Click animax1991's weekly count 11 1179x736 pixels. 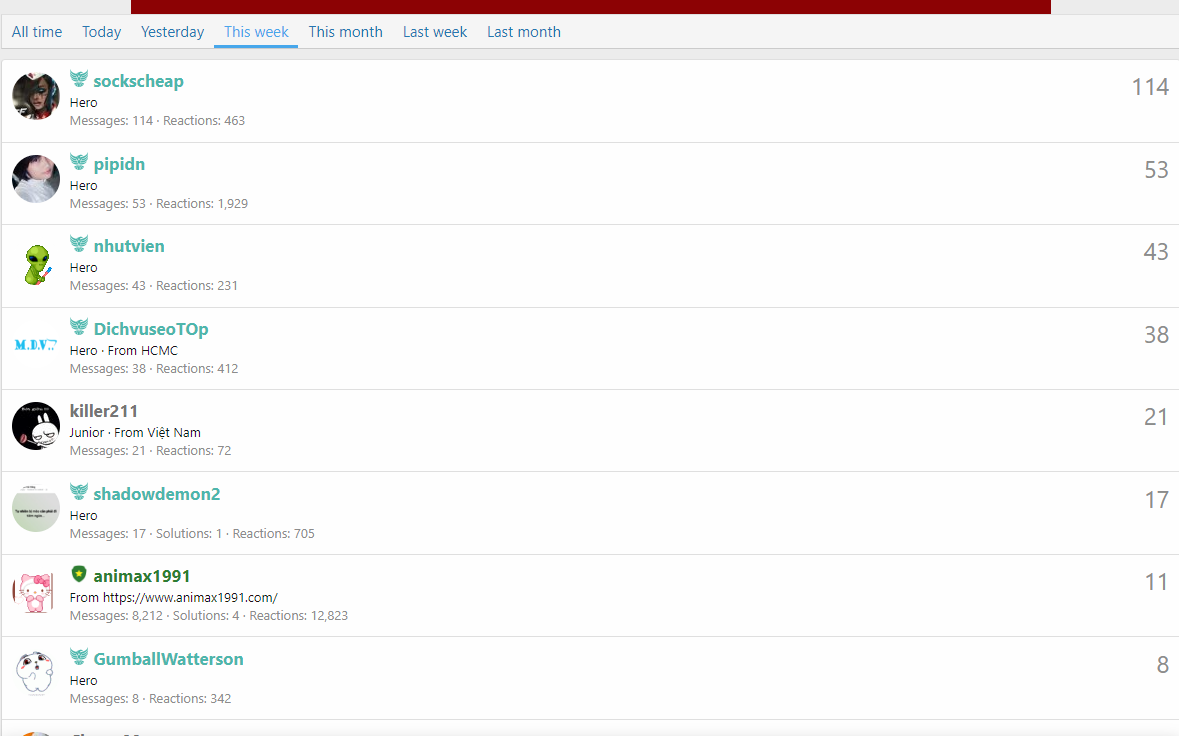[1156, 582]
